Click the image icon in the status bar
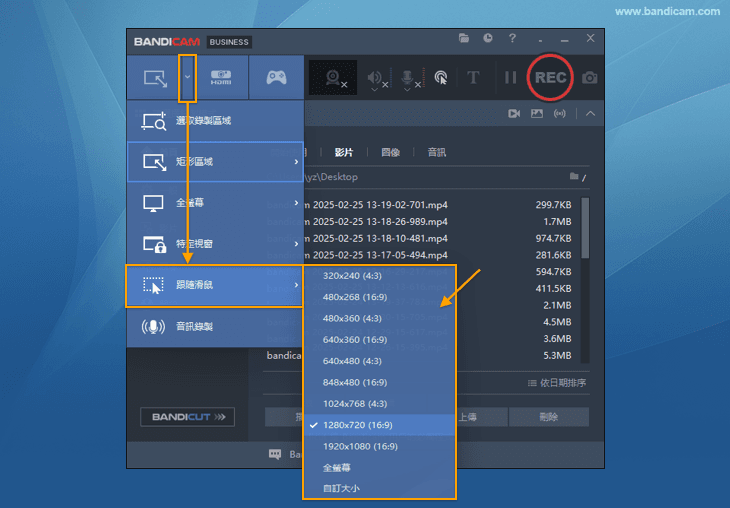The image size is (730, 508). click(x=537, y=114)
